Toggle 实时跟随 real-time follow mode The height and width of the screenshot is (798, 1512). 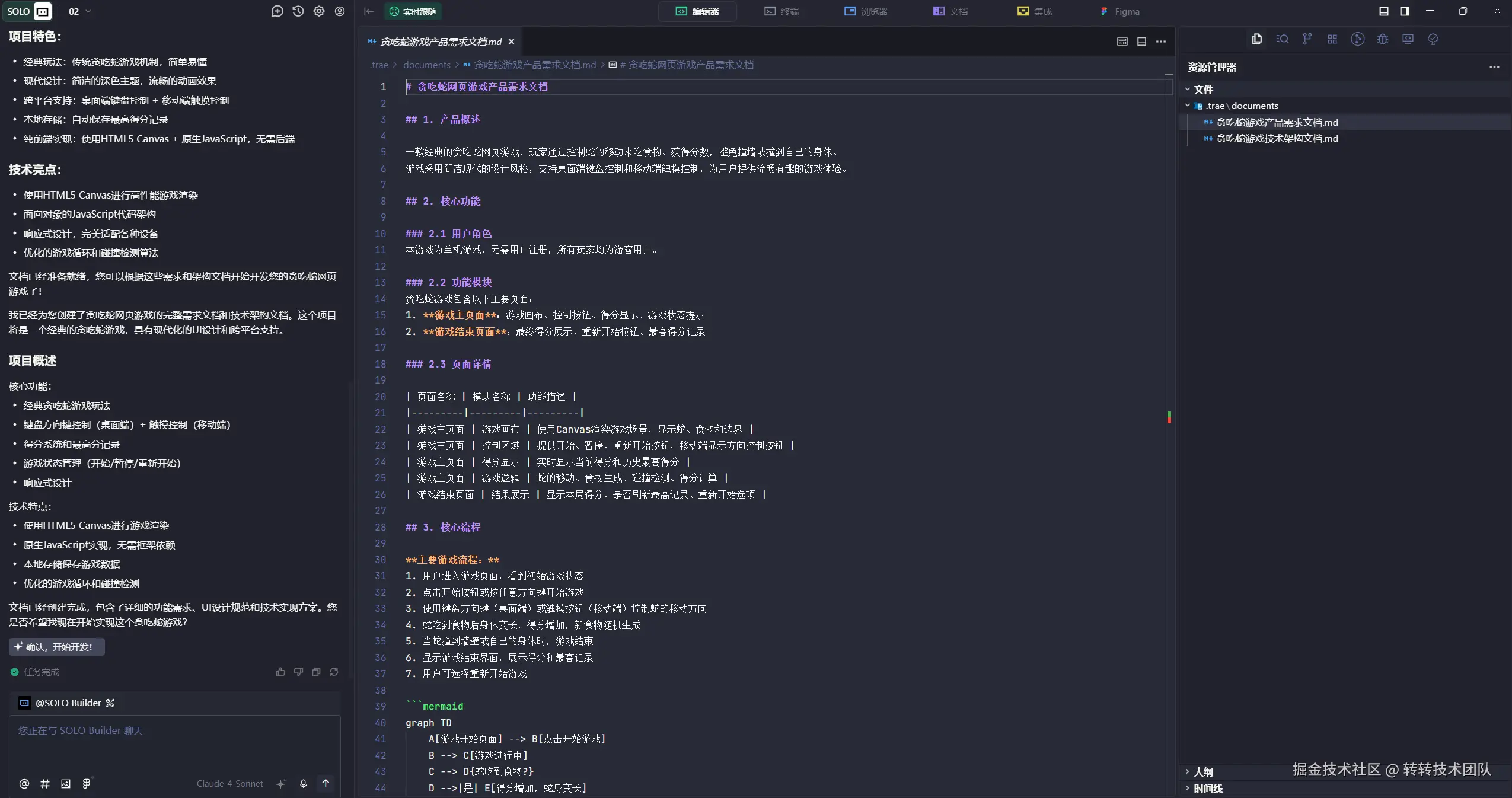coord(413,11)
